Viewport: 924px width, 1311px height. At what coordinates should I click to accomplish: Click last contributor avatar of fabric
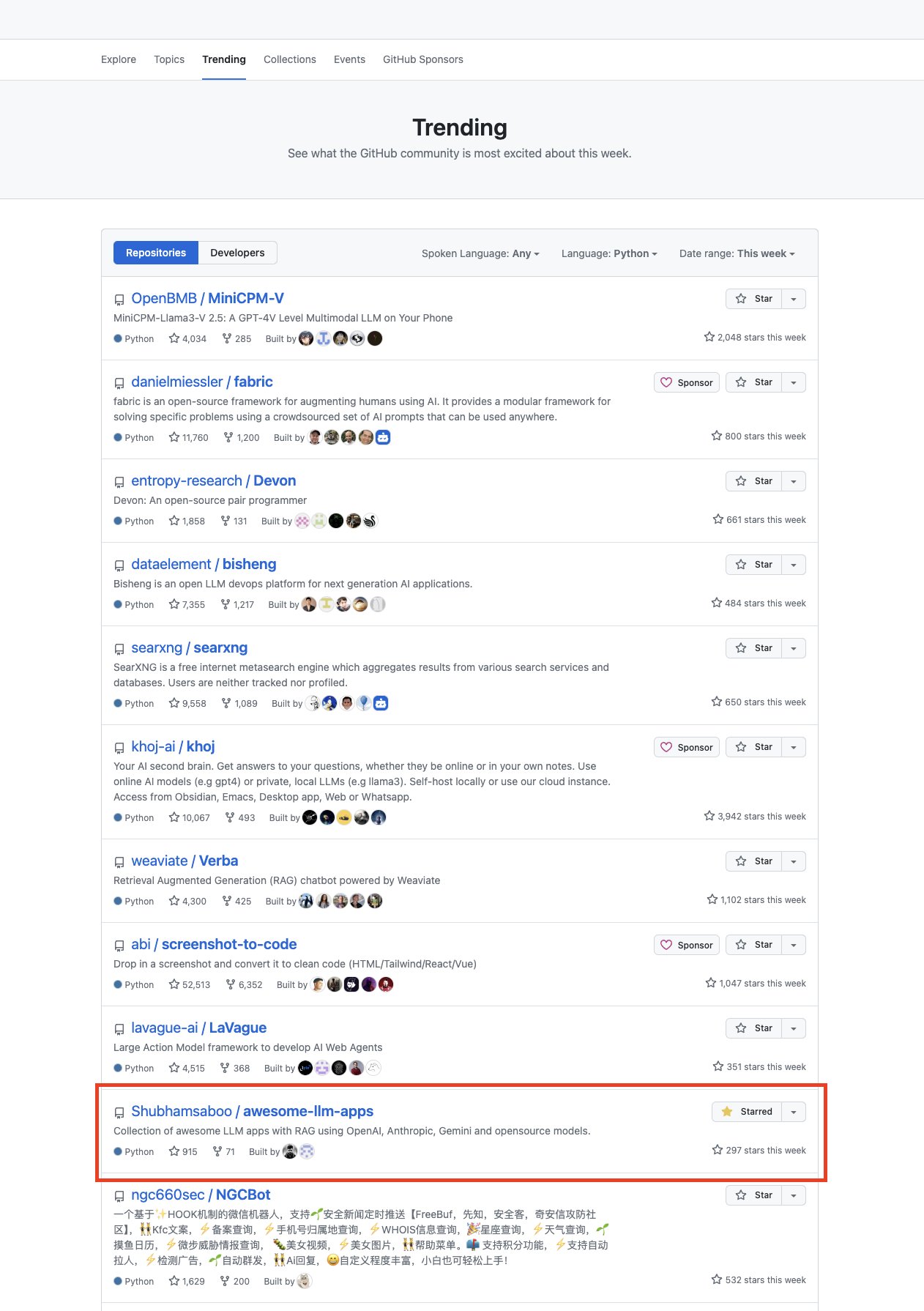click(383, 437)
